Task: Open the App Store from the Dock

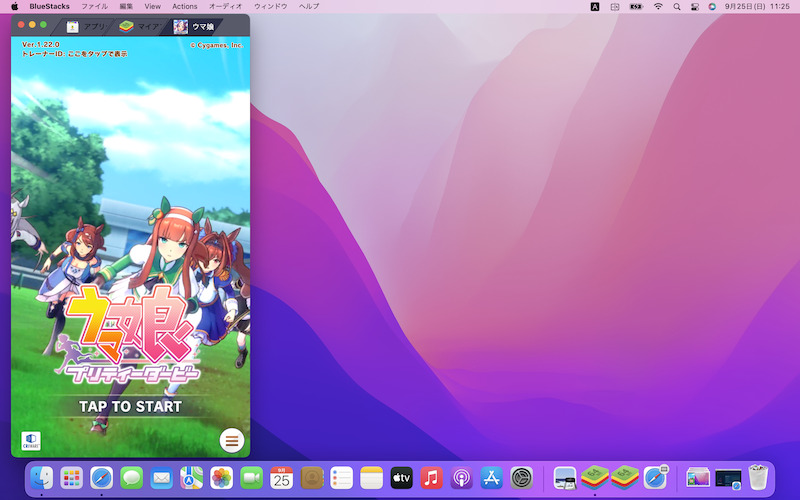Action: tap(491, 478)
